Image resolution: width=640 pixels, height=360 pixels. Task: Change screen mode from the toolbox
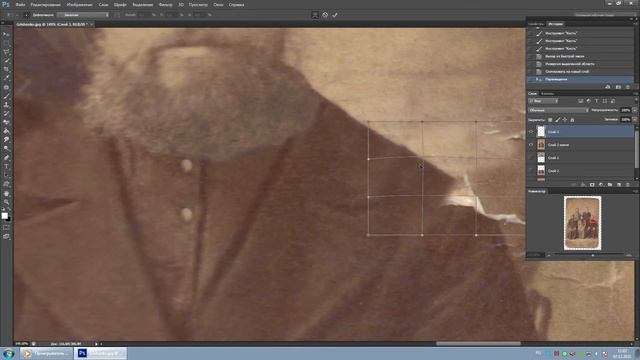[6, 236]
